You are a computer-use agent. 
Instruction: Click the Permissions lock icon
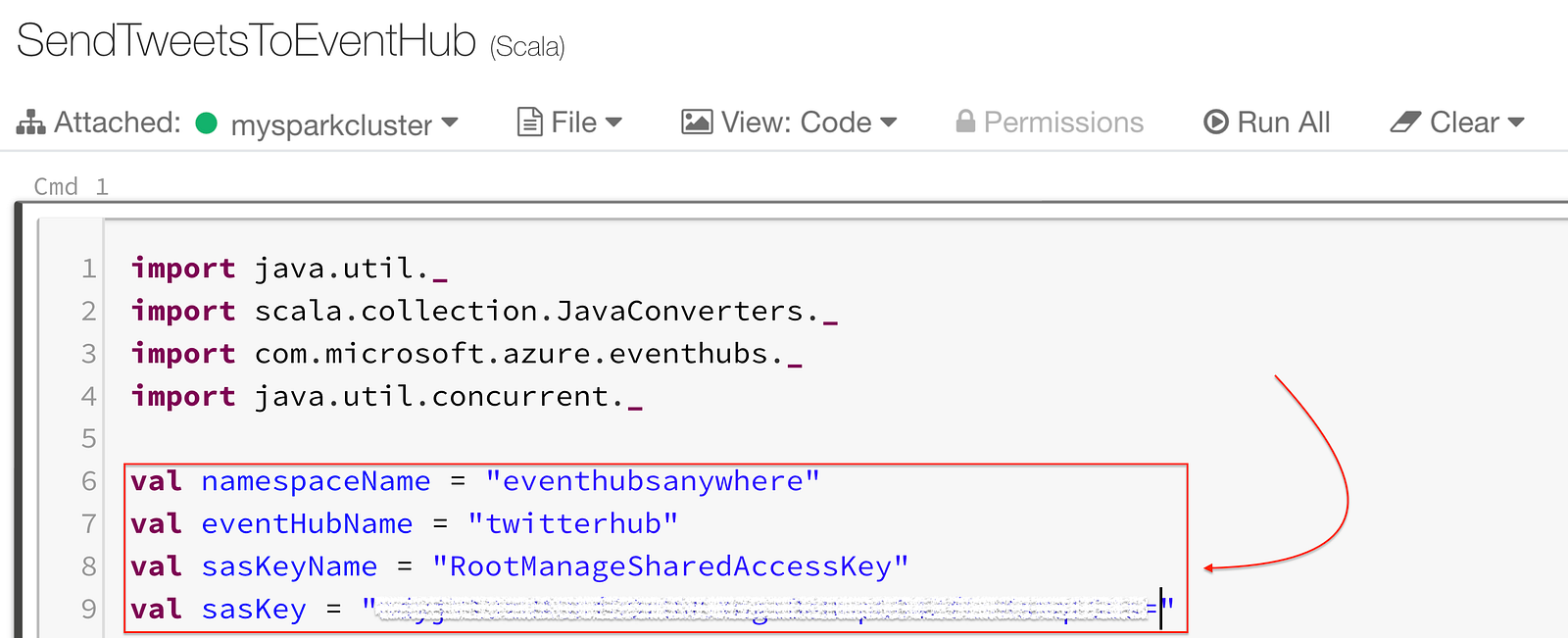tap(965, 122)
